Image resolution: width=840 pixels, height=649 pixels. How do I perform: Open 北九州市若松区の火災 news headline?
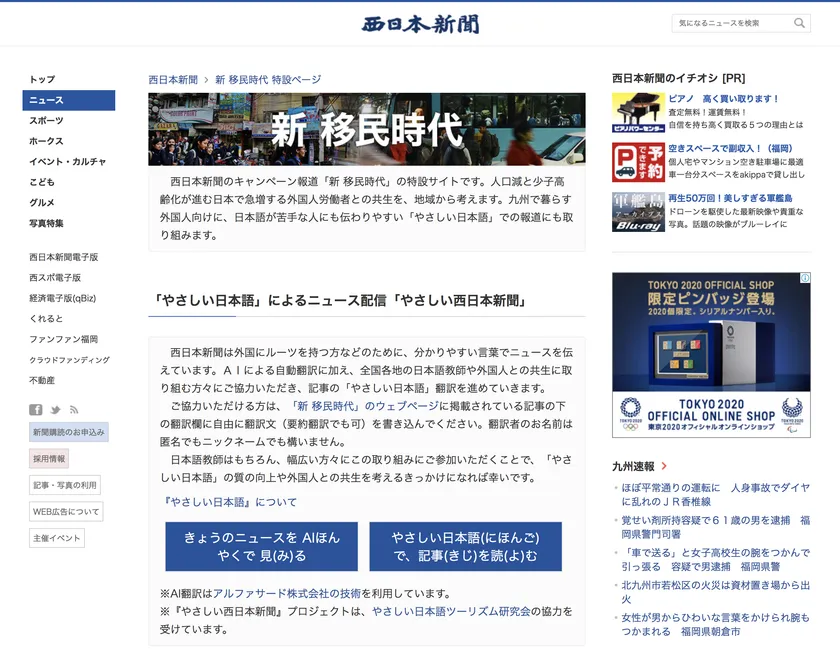tap(715, 592)
